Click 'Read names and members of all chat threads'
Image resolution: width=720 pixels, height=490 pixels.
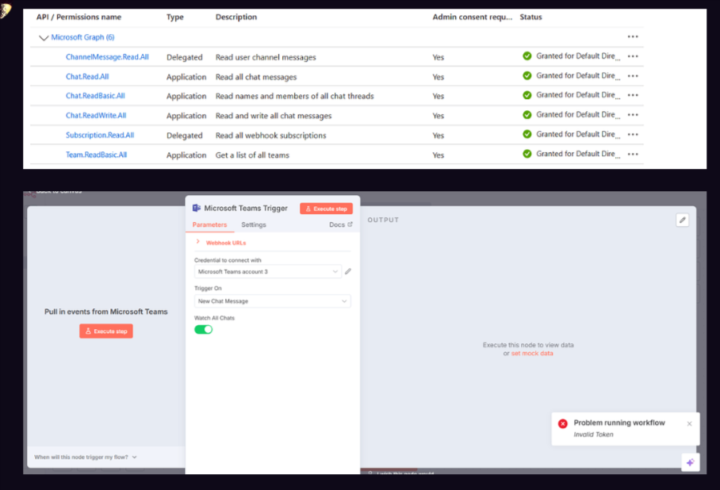tap(294, 96)
